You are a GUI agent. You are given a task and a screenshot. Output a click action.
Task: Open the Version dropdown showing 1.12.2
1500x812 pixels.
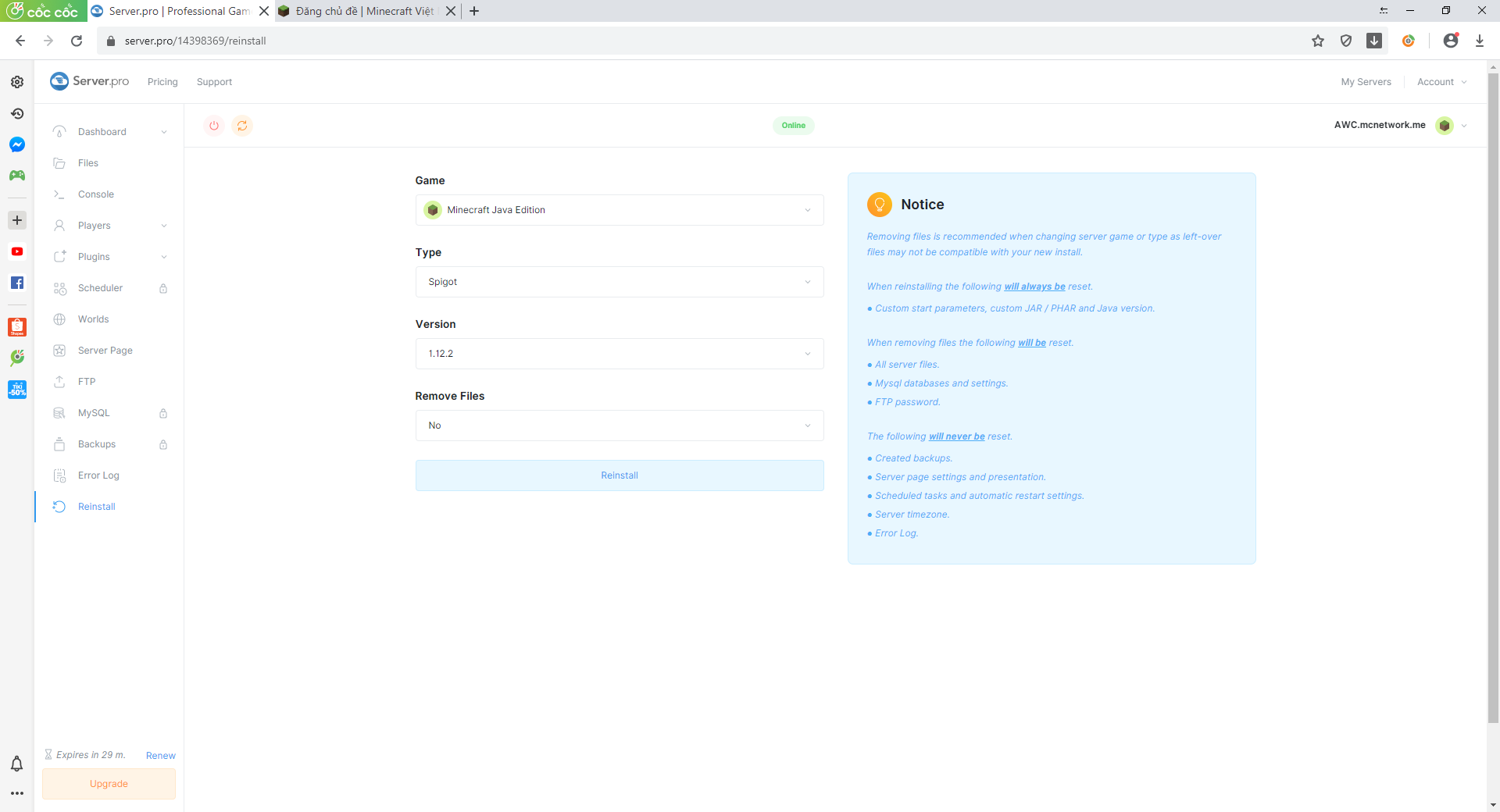[620, 354]
